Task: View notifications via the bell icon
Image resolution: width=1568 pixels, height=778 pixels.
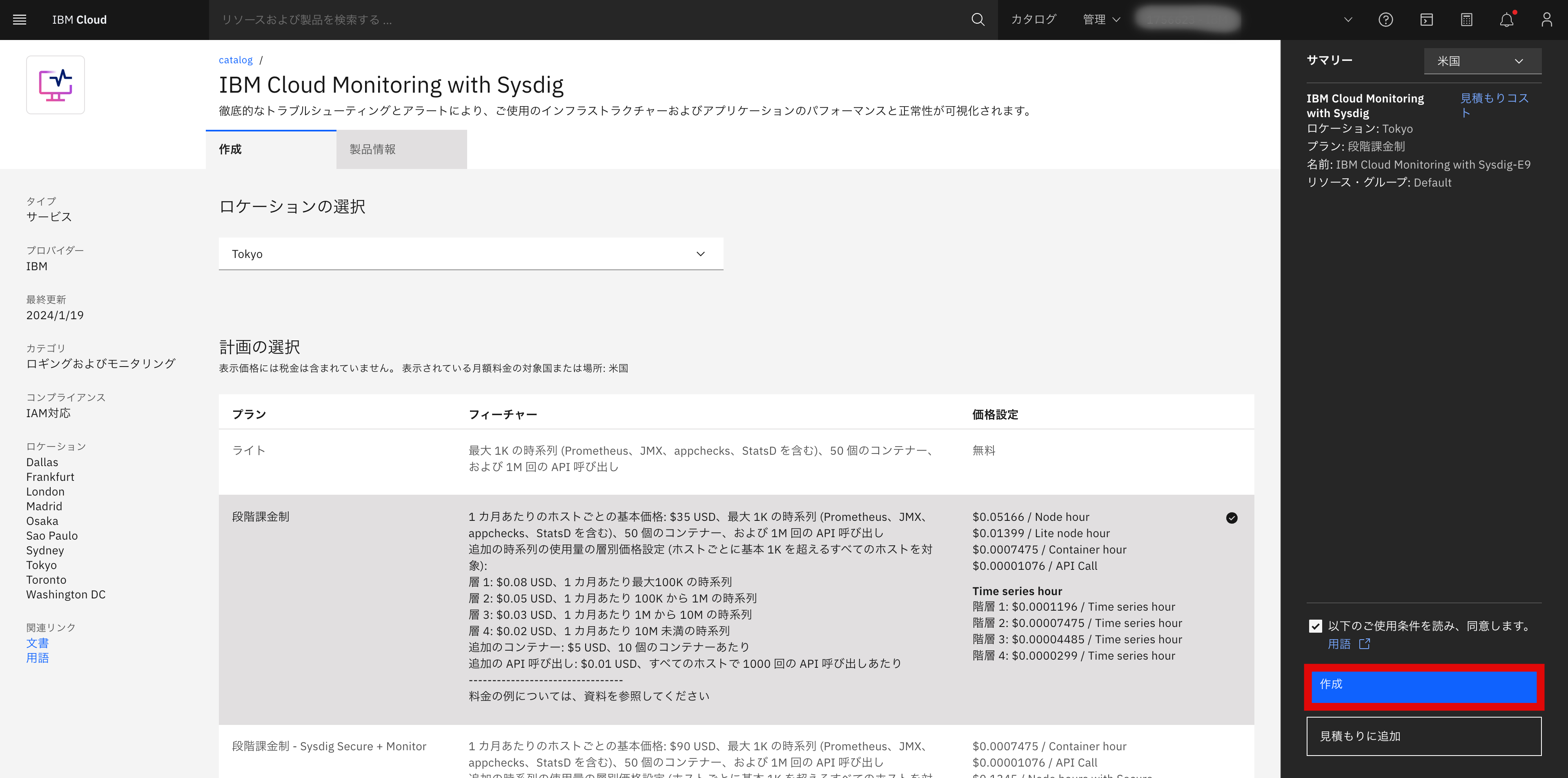Action: 1506,20
